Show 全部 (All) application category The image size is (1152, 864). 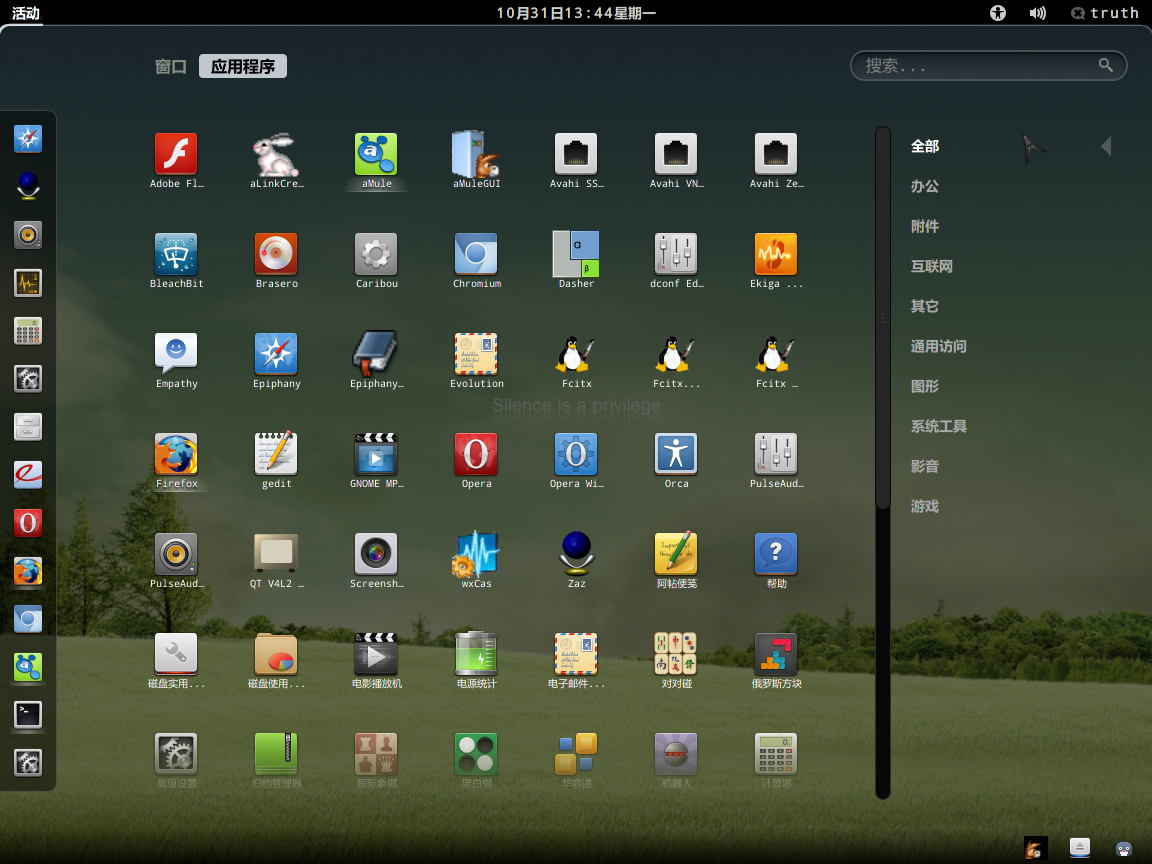pos(925,146)
